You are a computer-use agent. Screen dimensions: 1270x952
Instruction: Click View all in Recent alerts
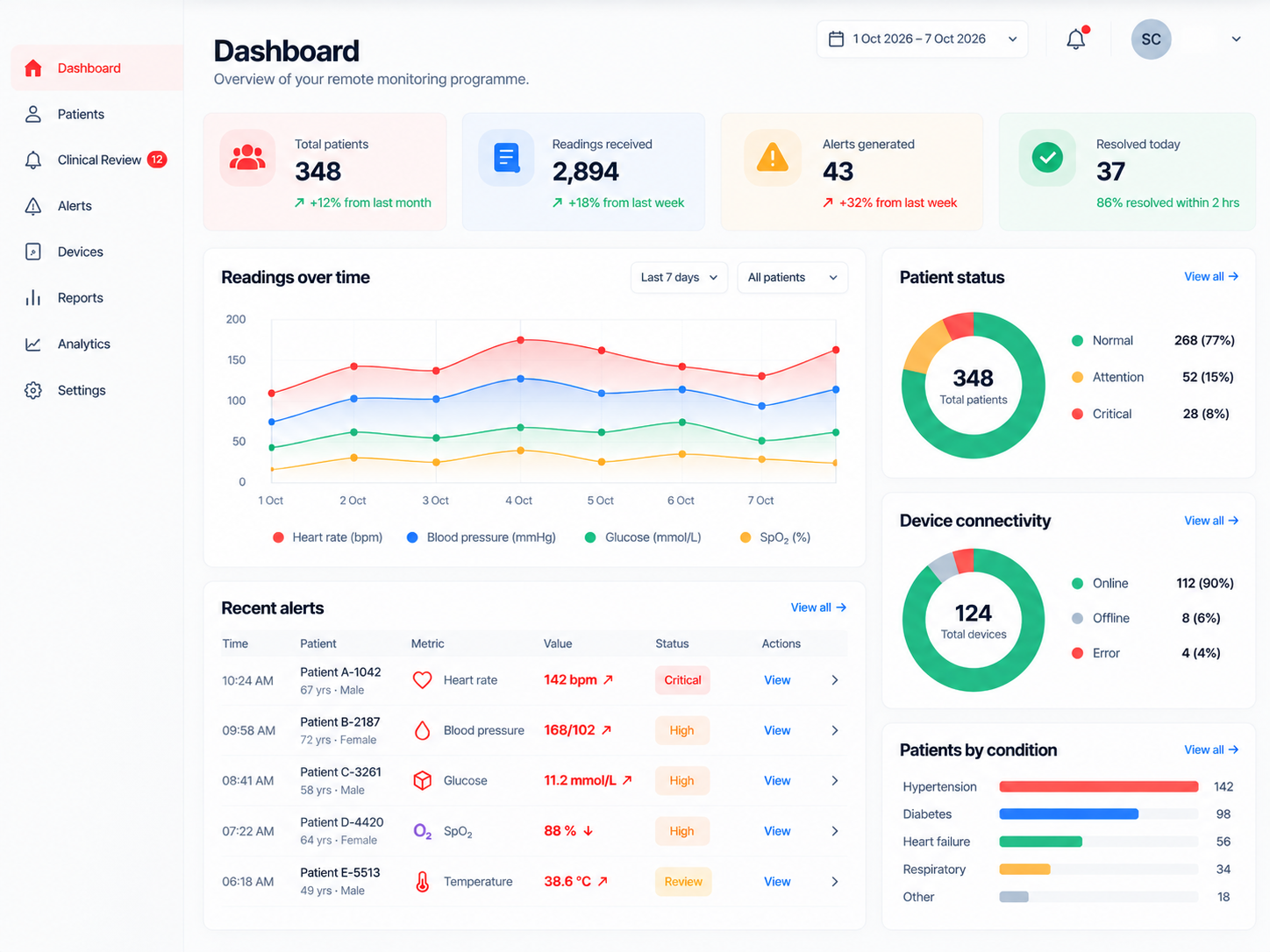[818, 607]
